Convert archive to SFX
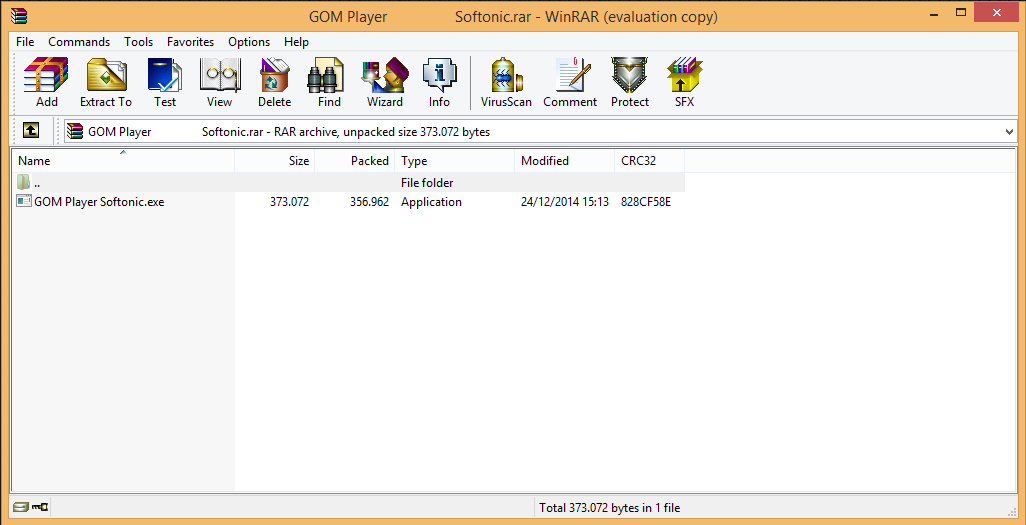 coord(684,82)
